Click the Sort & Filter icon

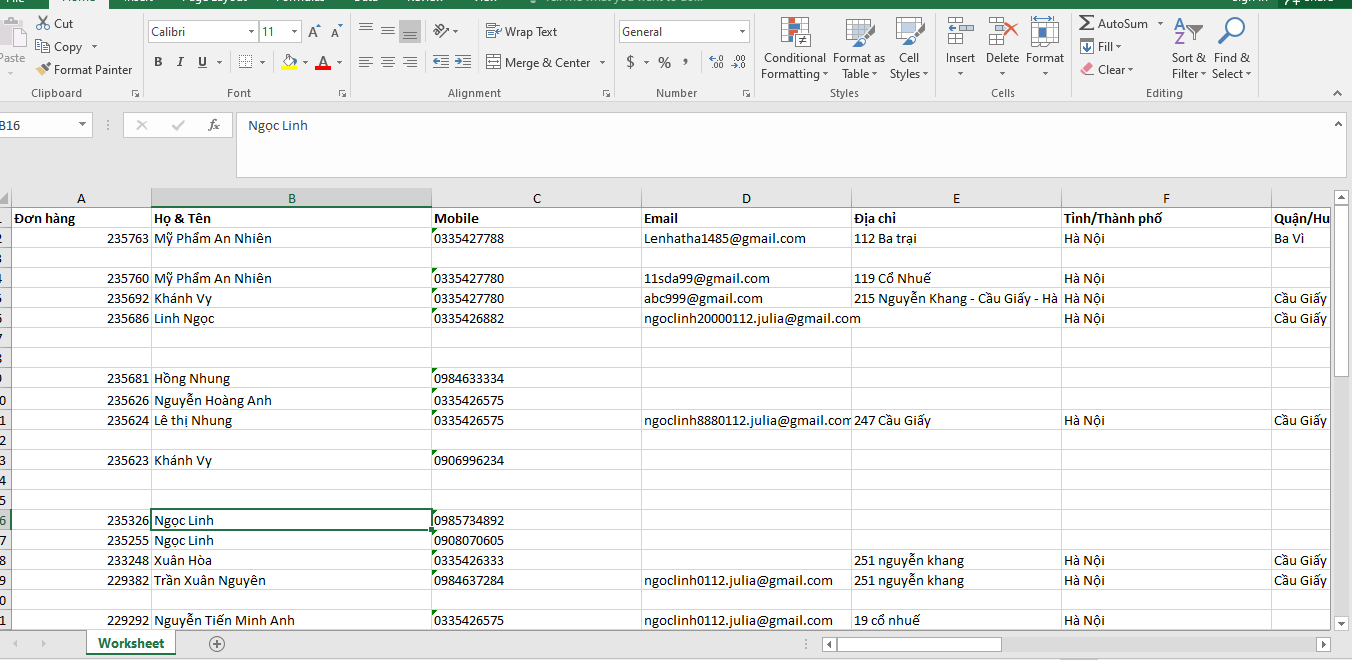[1188, 31]
